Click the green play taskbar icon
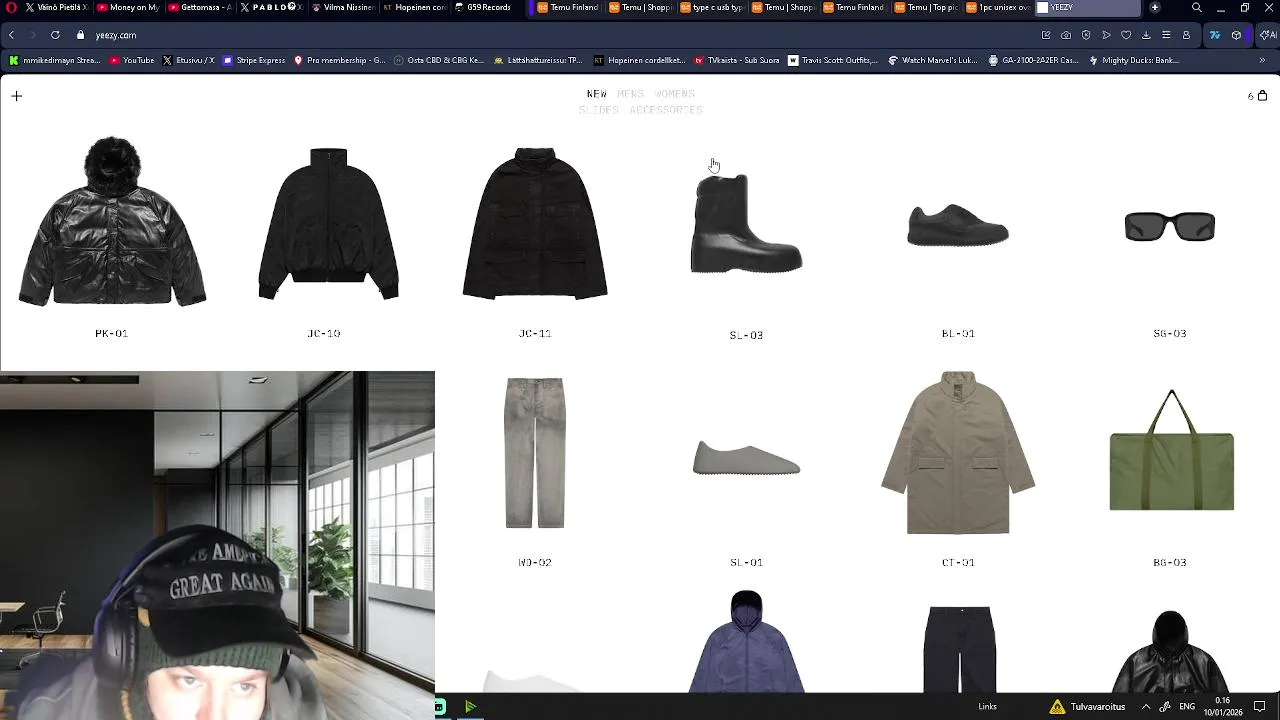The image size is (1280, 720). click(x=470, y=707)
